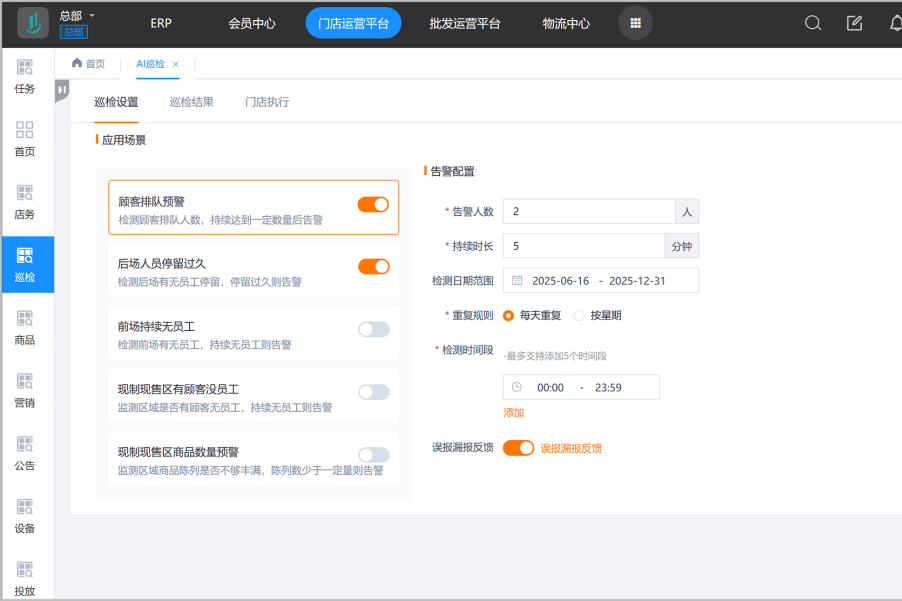Switch to the 巡检结果 tab
Viewport: 902px width, 601px height.
(191, 102)
